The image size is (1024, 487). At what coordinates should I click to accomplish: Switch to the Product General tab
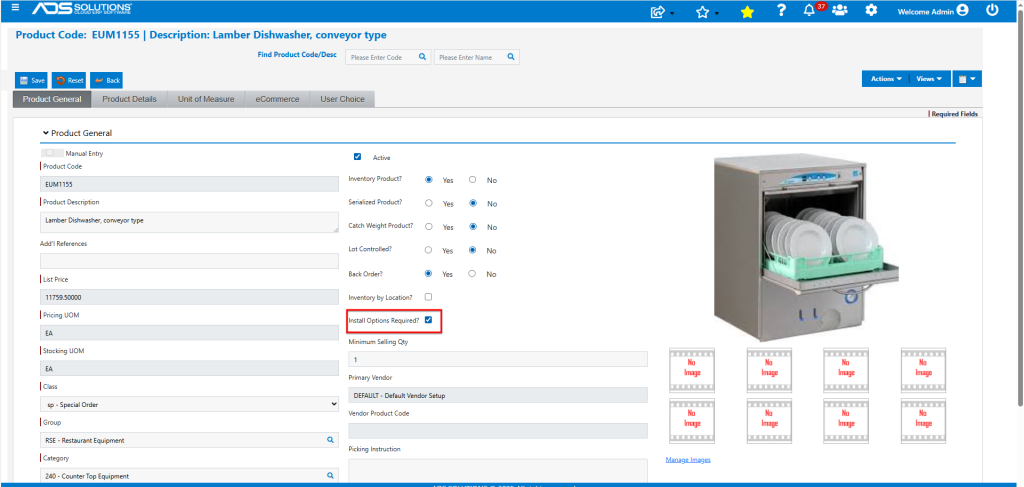[x=52, y=99]
